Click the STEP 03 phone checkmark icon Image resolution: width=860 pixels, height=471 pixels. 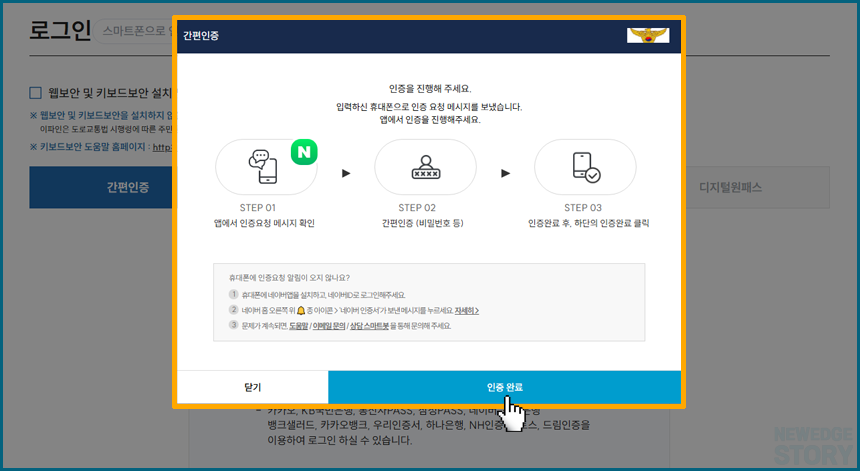[x=586, y=167]
